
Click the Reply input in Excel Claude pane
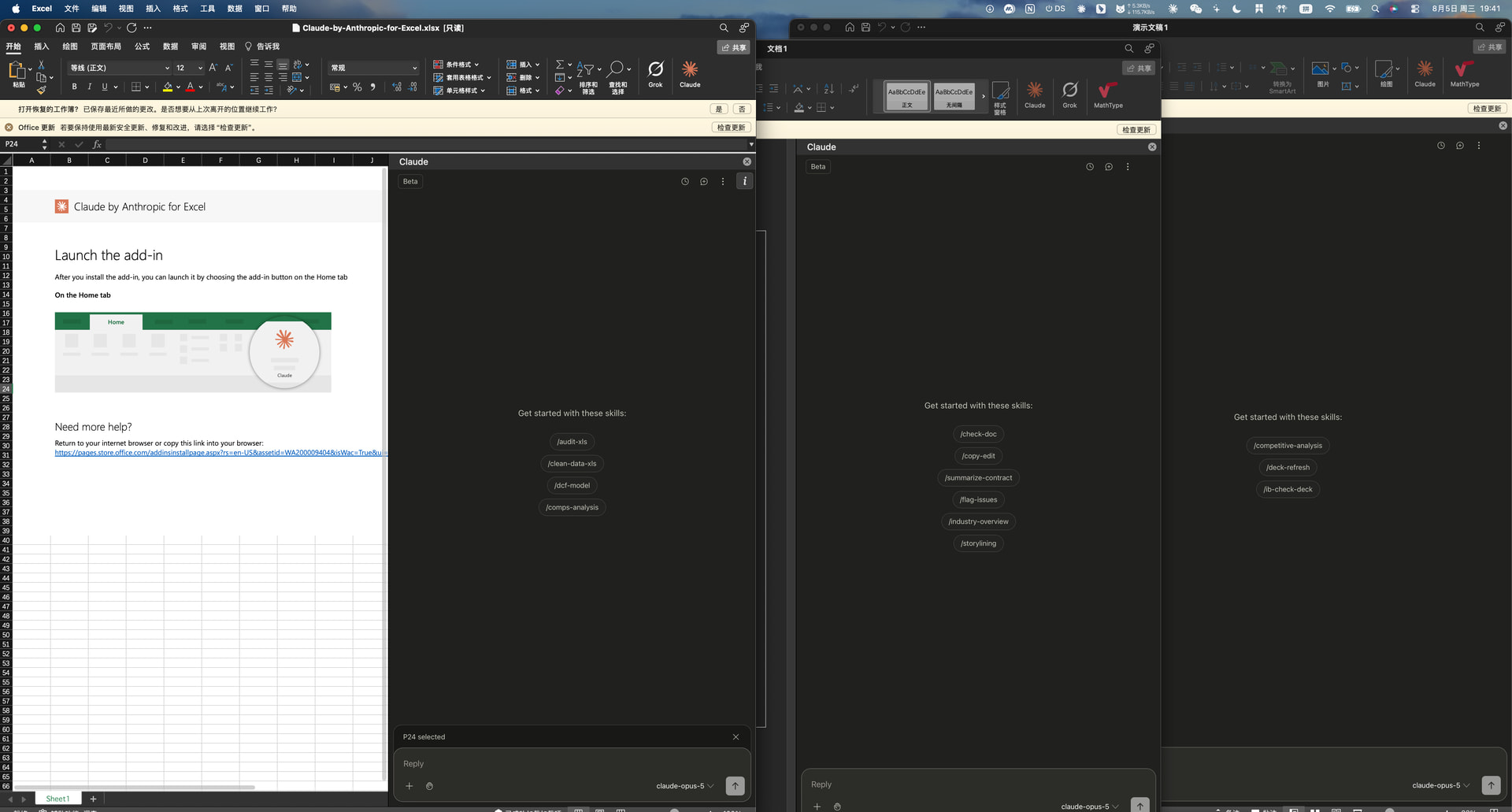tap(572, 764)
